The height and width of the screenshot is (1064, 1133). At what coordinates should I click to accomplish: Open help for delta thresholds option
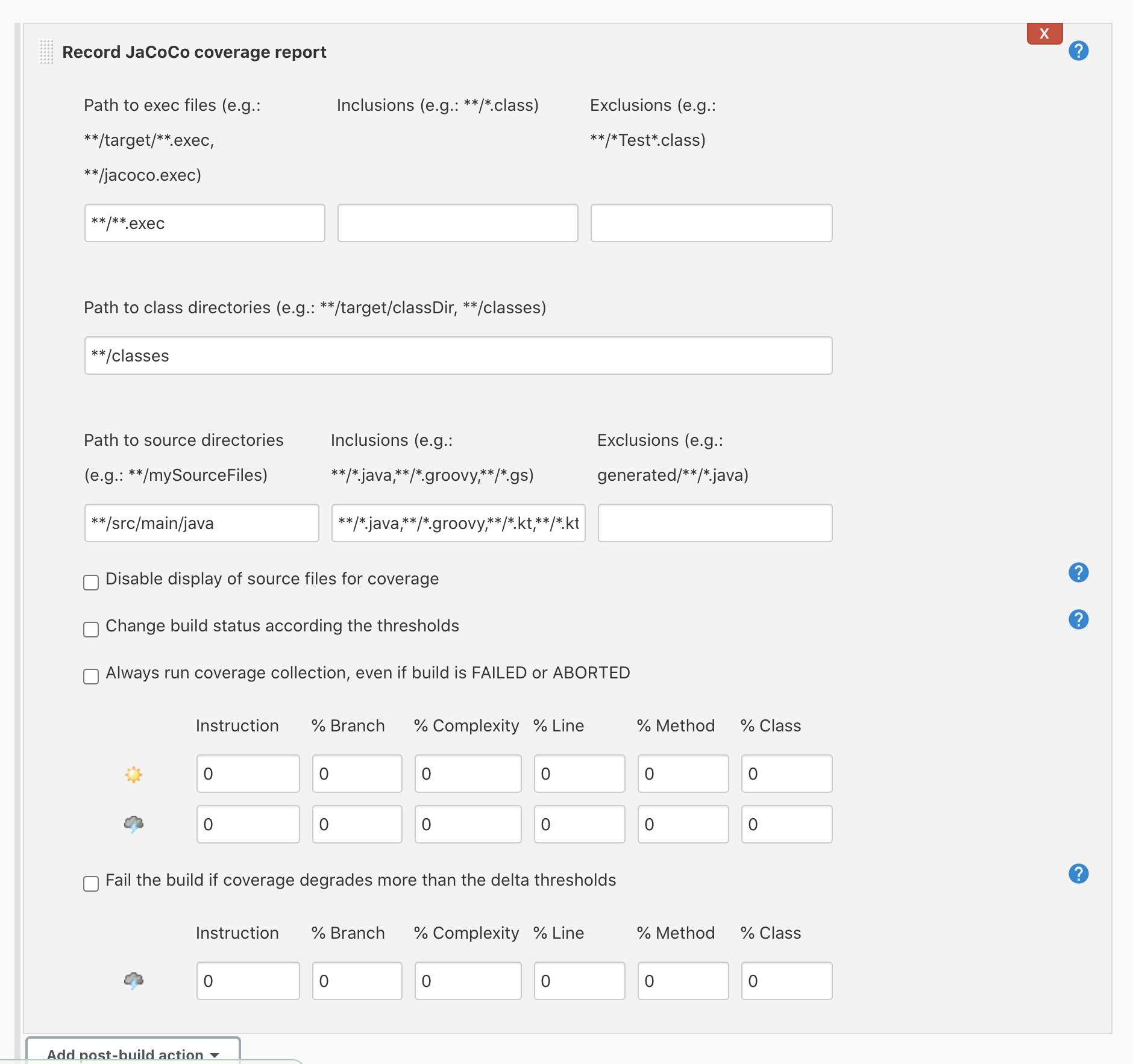point(1078,874)
